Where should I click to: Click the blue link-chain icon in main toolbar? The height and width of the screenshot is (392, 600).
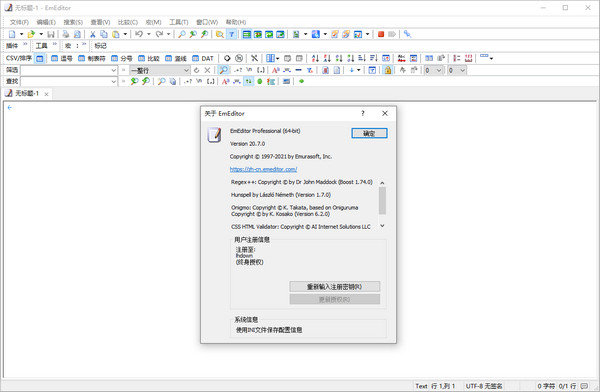[x=407, y=34]
